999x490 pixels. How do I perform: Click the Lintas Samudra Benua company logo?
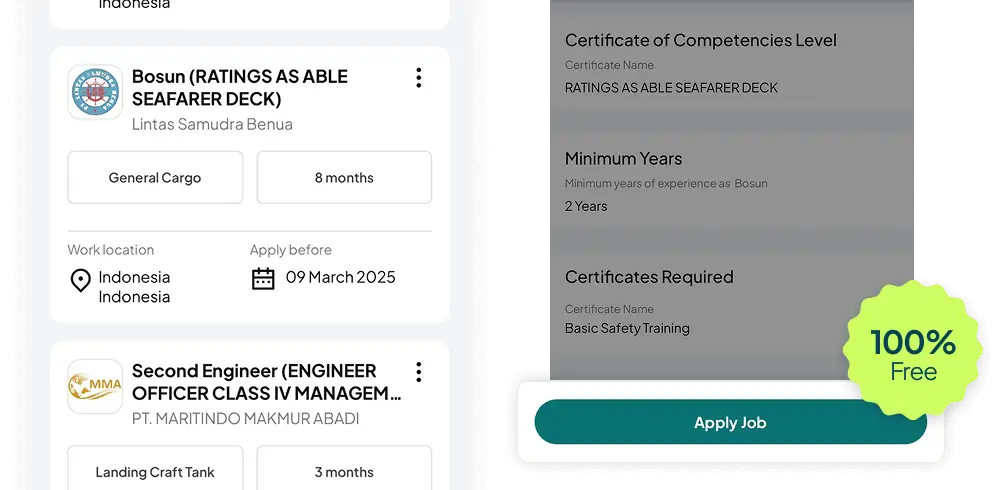pos(95,93)
